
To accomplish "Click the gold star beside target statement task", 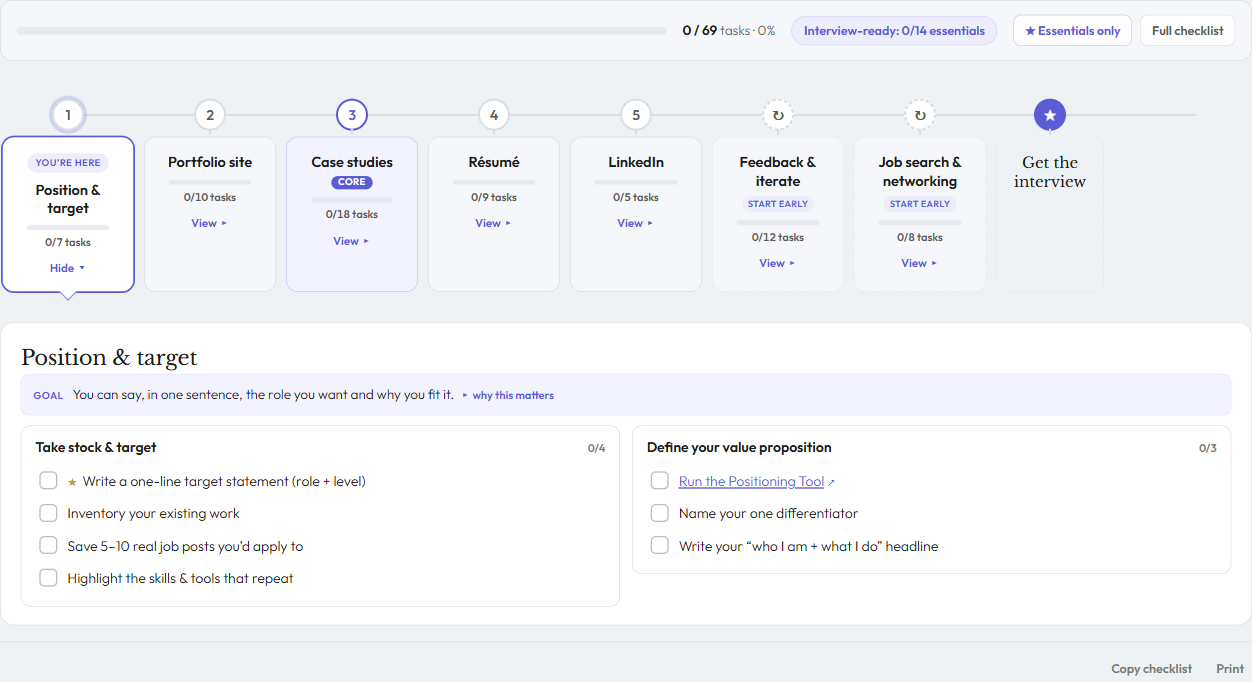I will pyautogui.click(x=72, y=482).
